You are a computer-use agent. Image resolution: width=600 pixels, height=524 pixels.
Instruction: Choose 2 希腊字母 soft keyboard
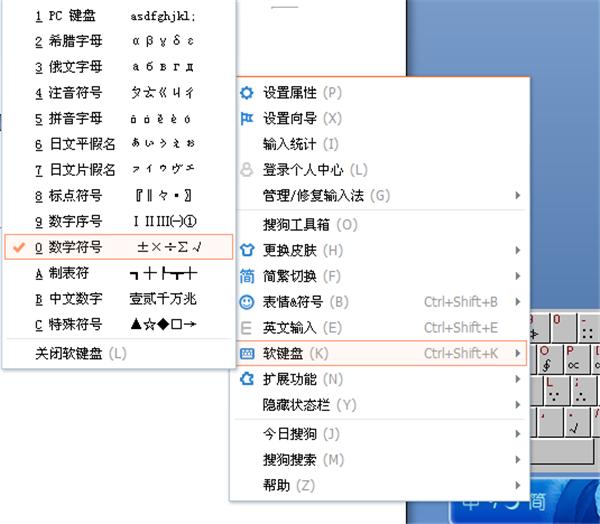click(x=119, y=41)
